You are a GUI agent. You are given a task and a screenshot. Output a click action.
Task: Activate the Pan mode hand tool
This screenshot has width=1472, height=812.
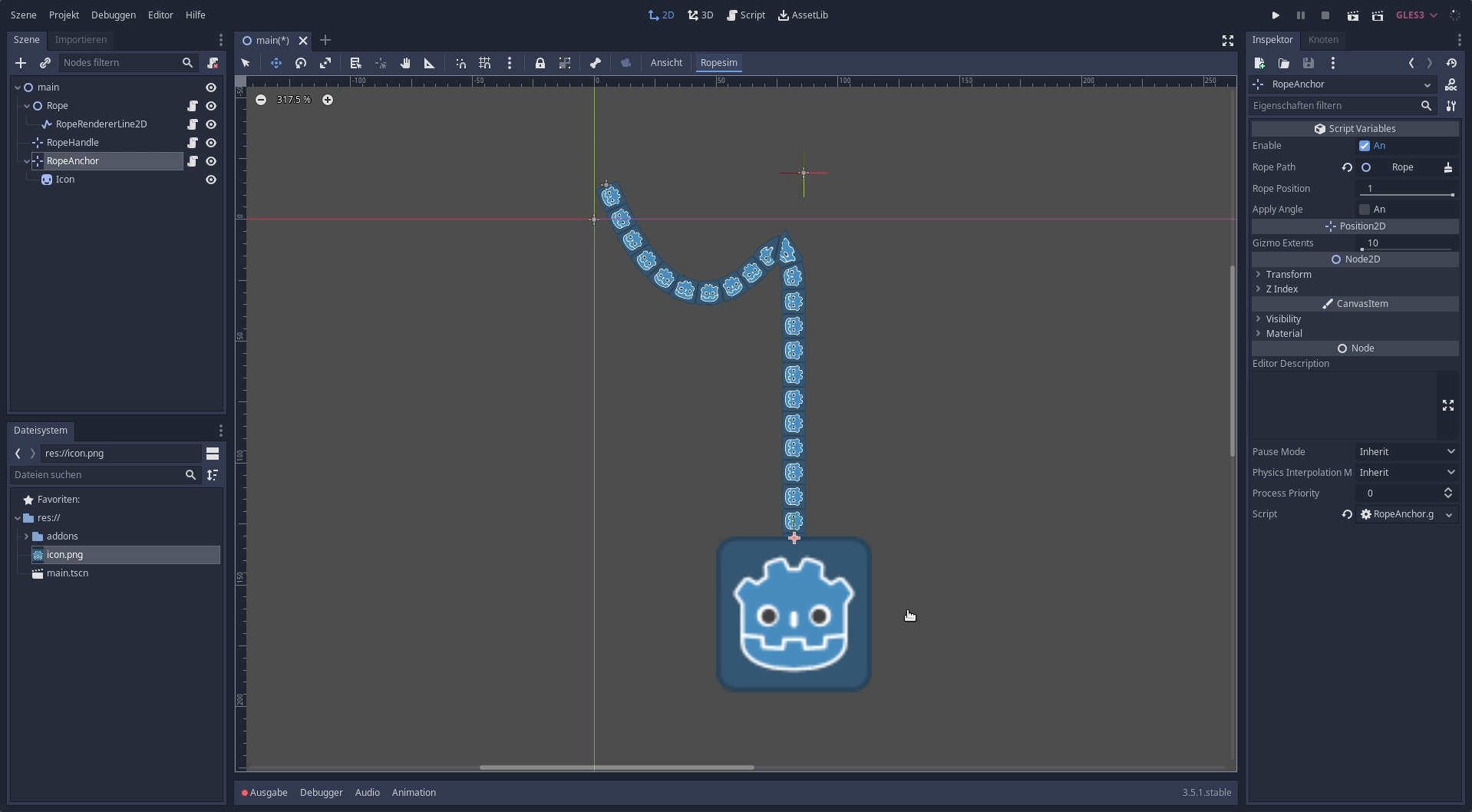405,63
